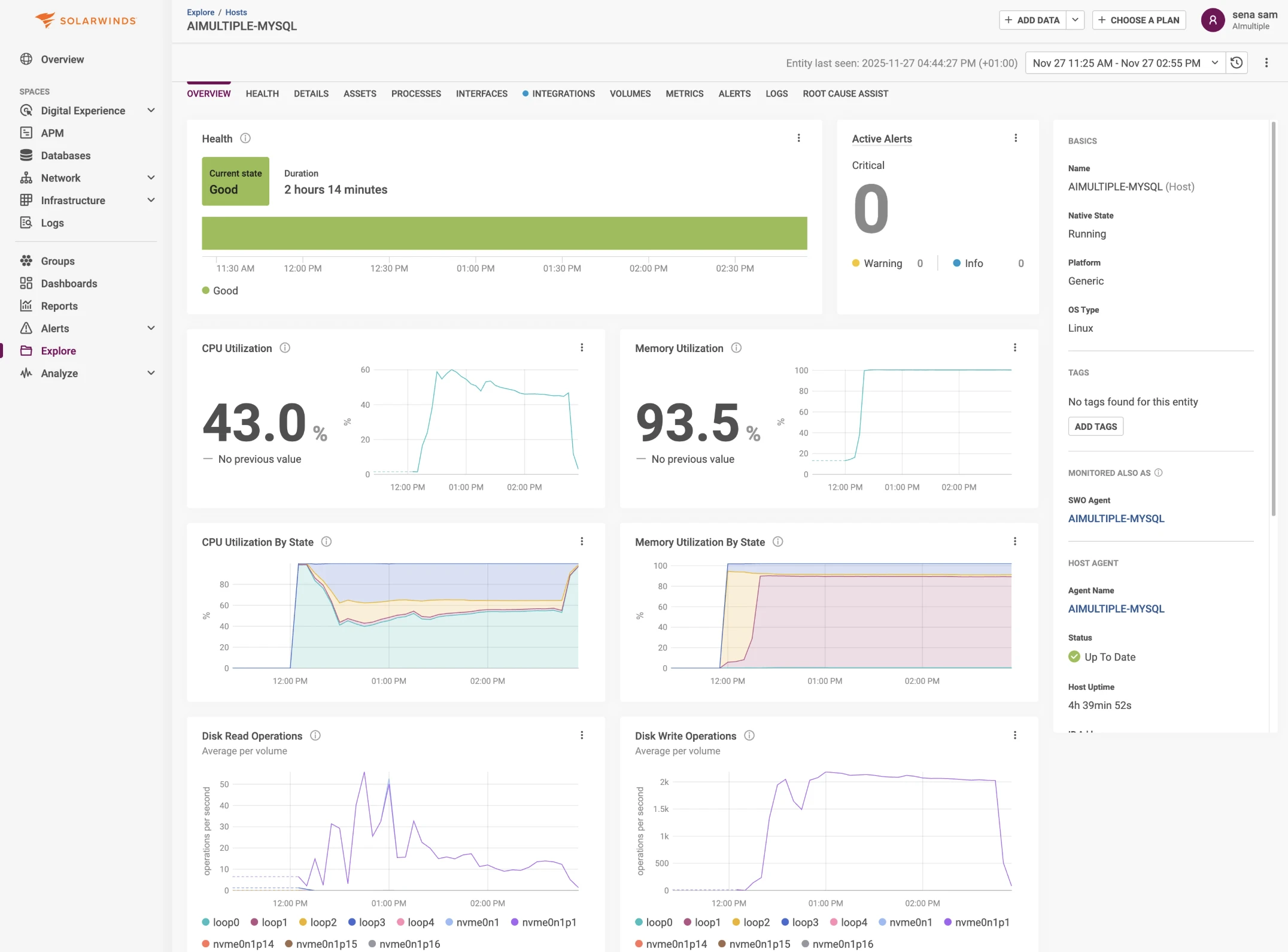Toggle nvme0n1p15 legend in Disk Write Operations
The image size is (1288, 952).
pyautogui.click(x=754, y=944)
